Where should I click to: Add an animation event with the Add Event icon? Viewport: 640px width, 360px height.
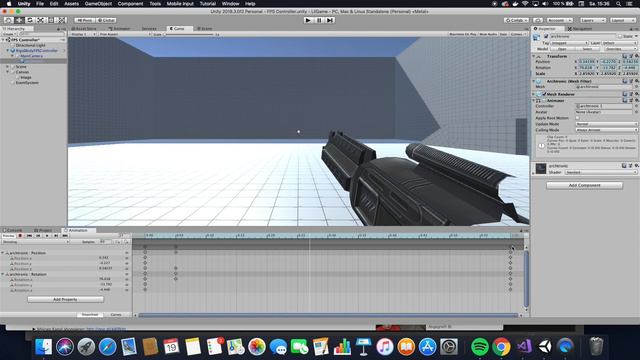pyautogui.click(x=127, y=242)
